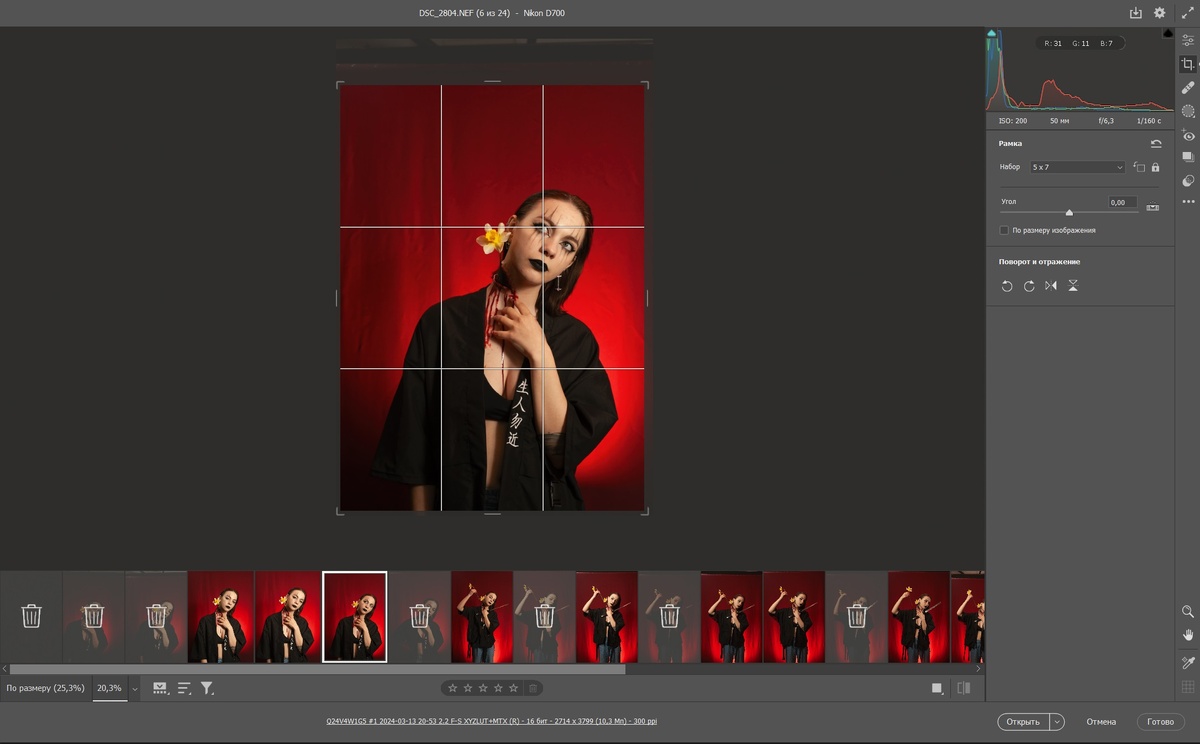Click the save image download icon
The image size is (1200, 744).
click(x=1135, y=13)
